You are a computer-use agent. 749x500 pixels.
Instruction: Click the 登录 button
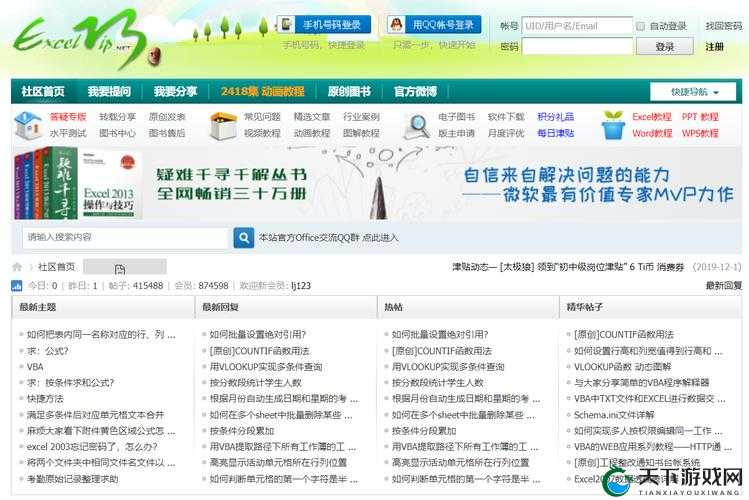(664, 46)
